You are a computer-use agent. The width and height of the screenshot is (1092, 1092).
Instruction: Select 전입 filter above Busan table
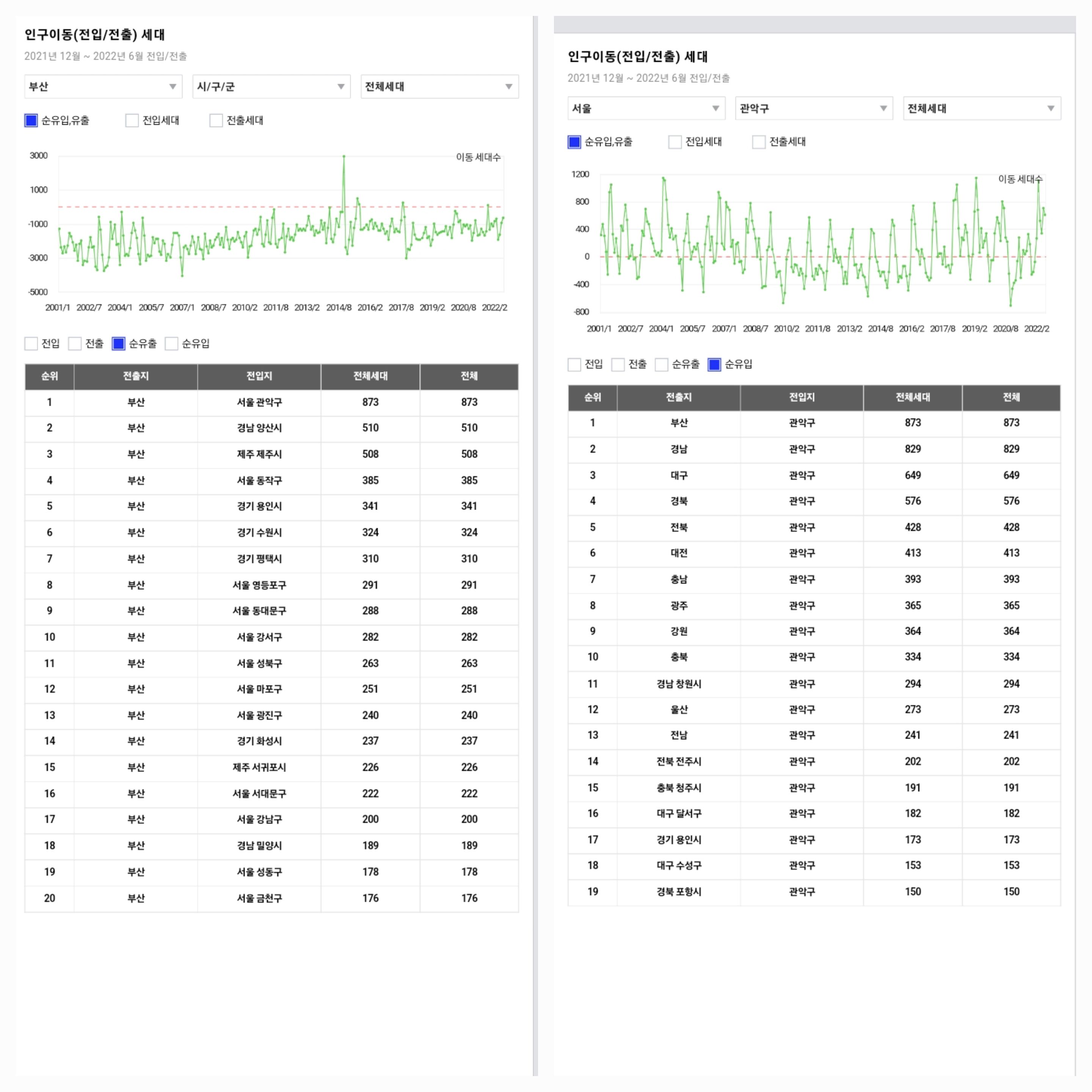coord(31,344)
